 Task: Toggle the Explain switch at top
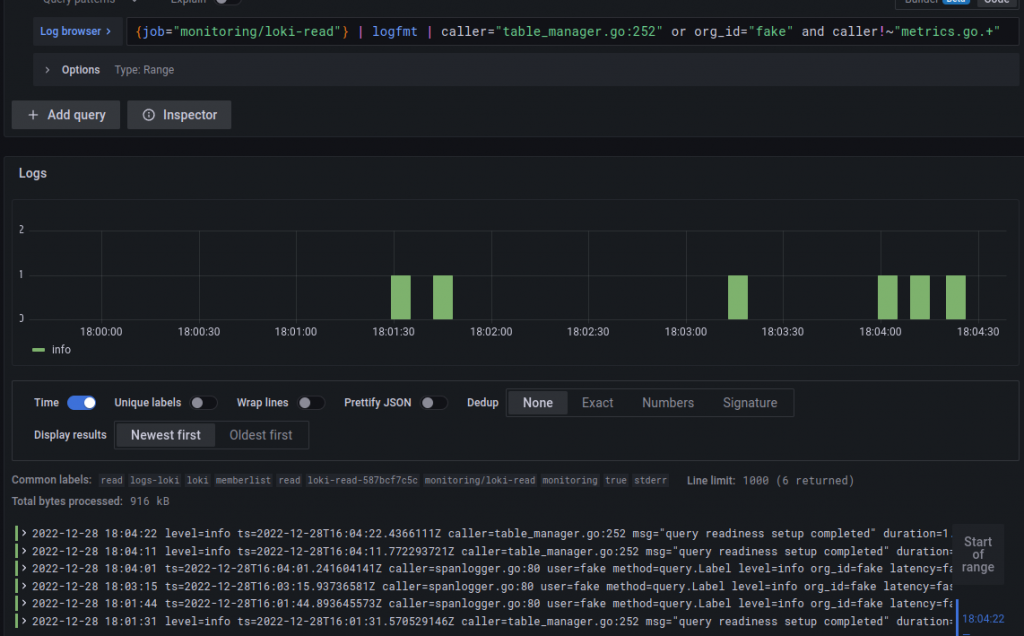pyautogui.click(x=227, y=2)
